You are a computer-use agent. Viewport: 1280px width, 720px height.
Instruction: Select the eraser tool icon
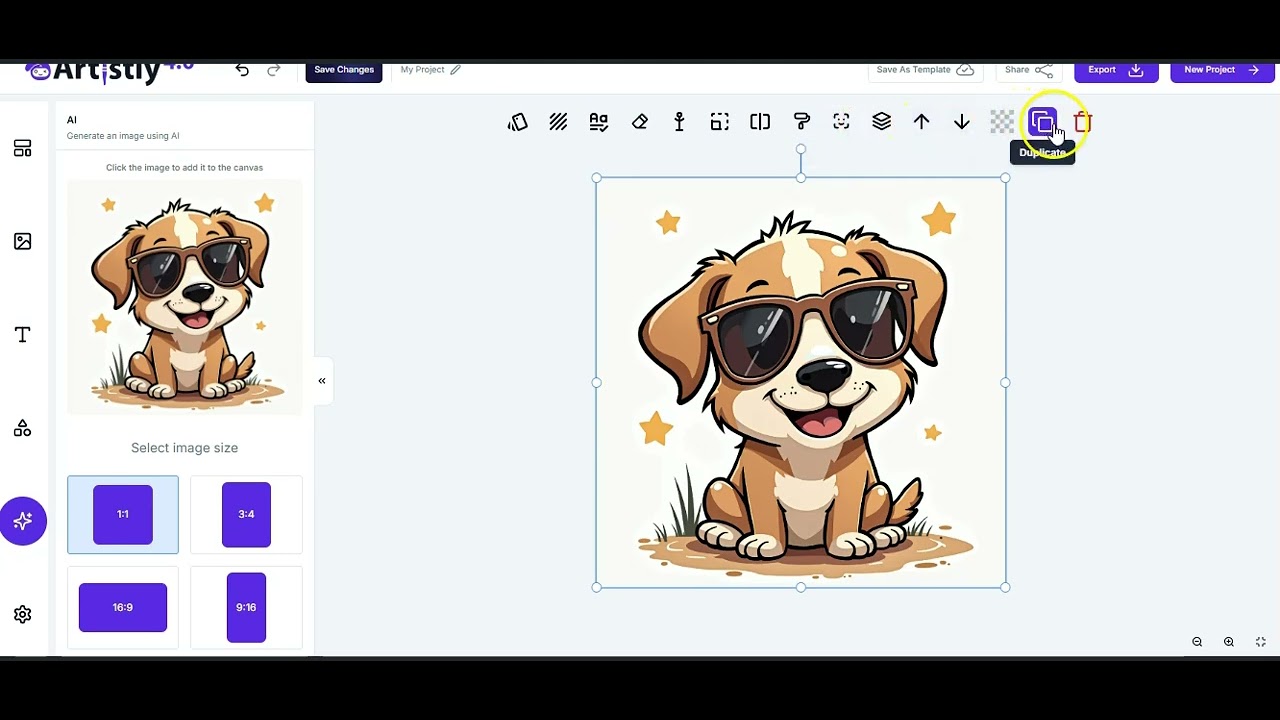coord(640,122)
